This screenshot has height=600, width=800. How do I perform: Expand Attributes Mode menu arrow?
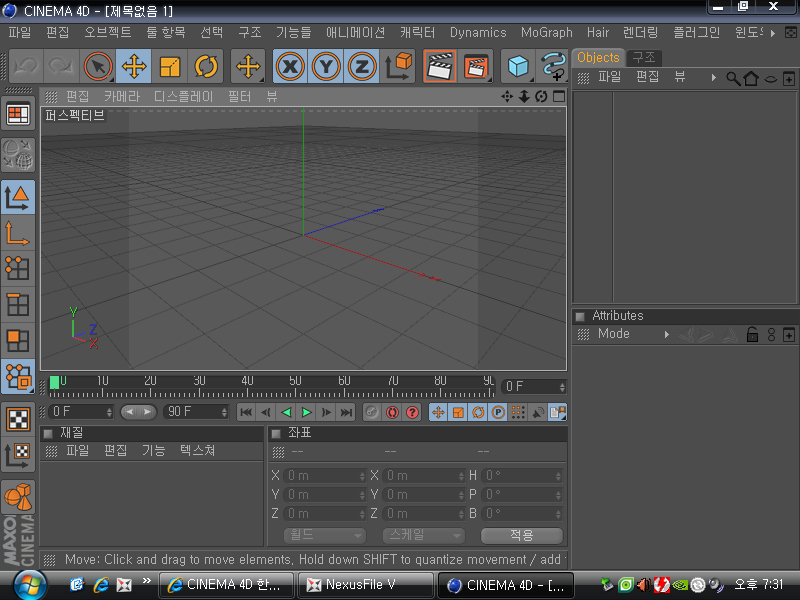(x=666, y=335)
